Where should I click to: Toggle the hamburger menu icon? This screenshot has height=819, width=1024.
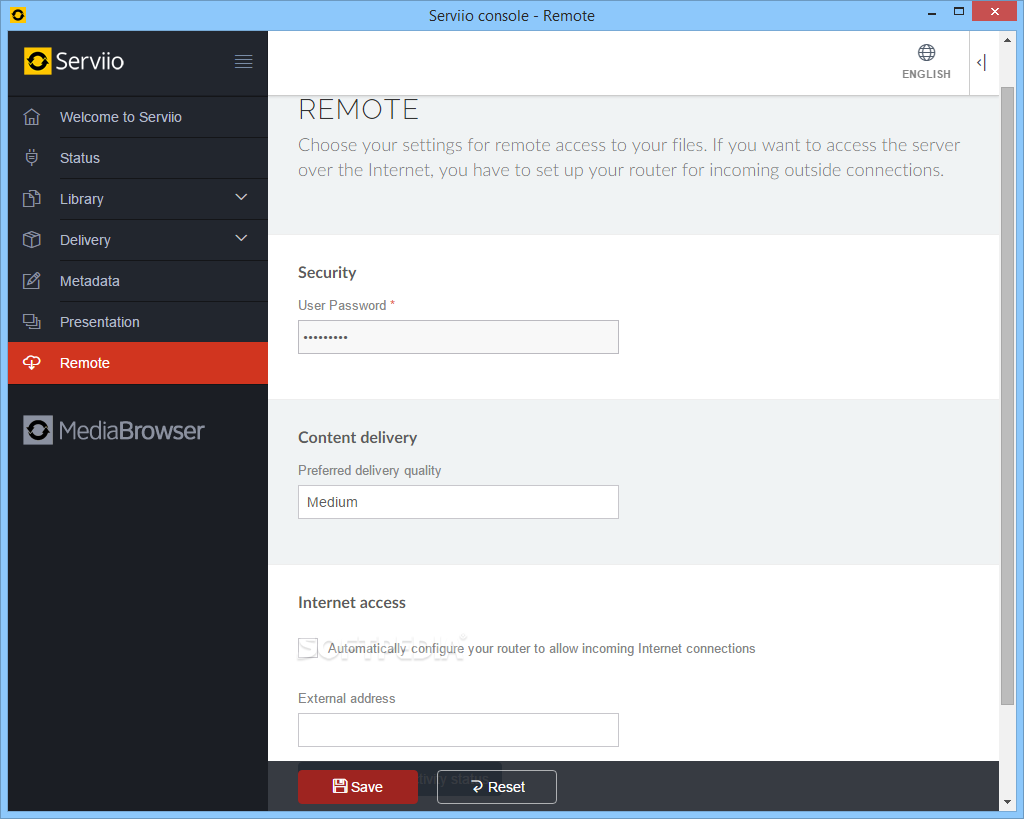tap(244, 61)
